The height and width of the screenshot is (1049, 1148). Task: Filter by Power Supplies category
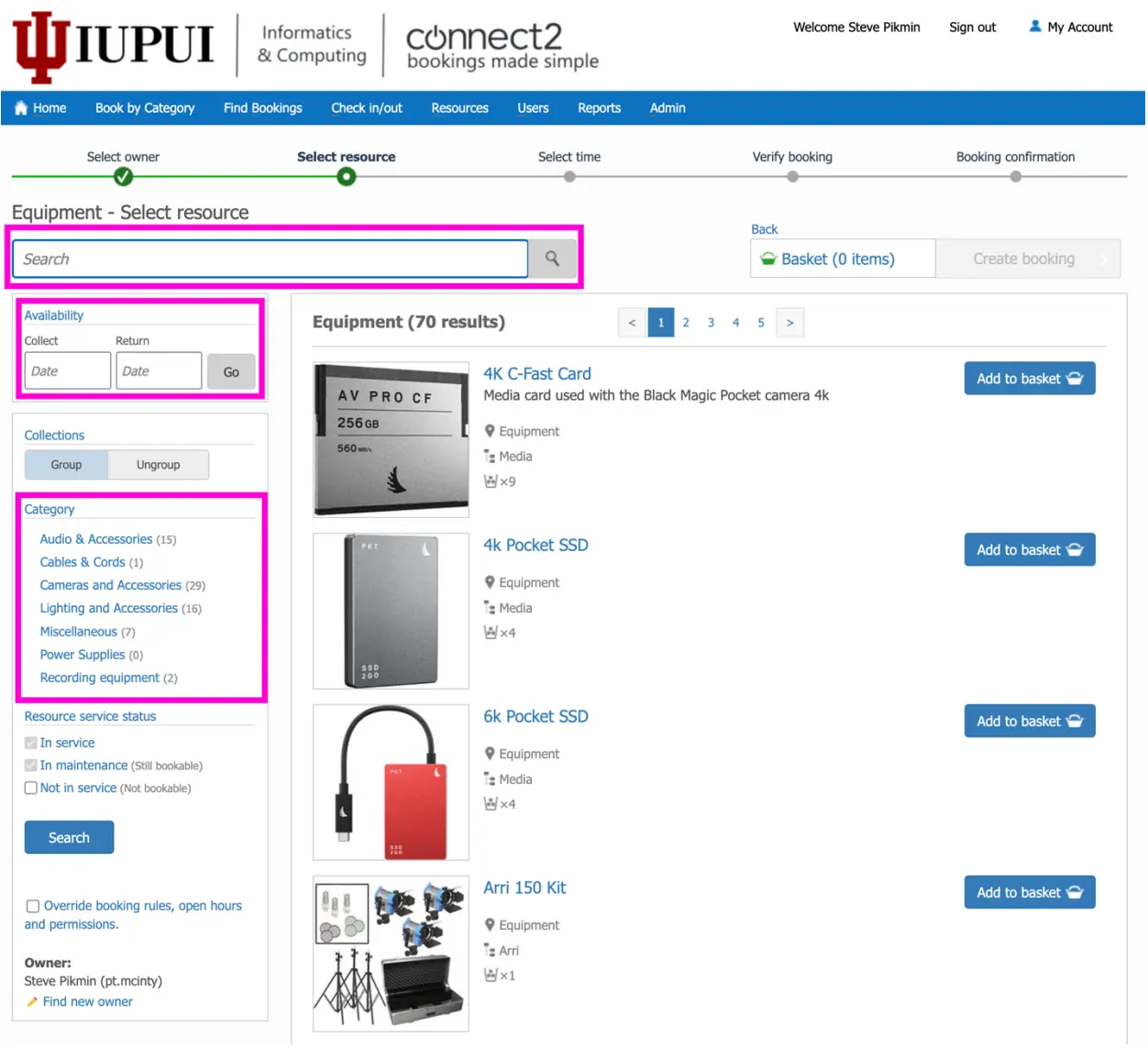click(x=83, y=656)
